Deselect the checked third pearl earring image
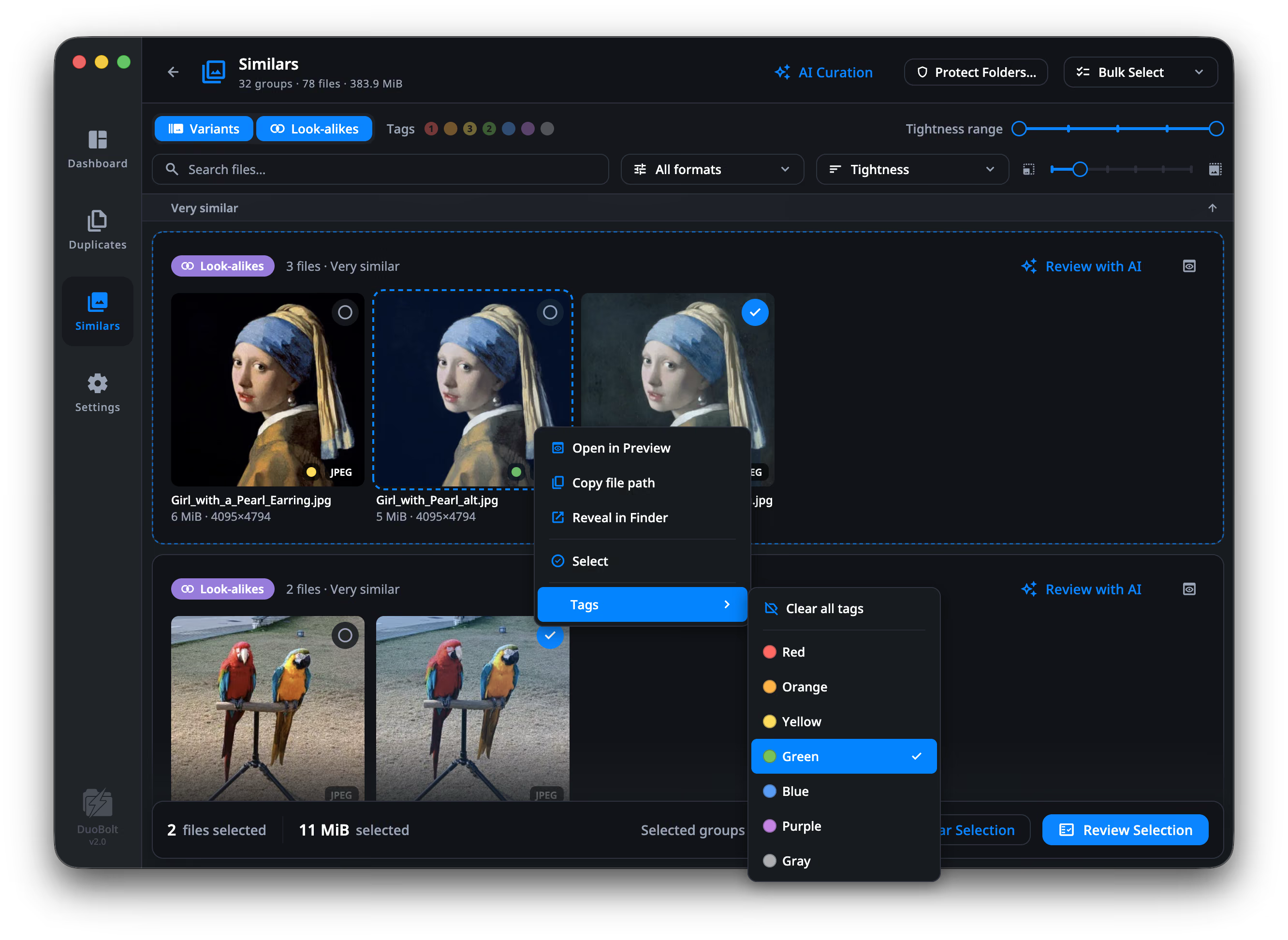Viewport: 1288px width, 940px height. click(x=754, y=312)
